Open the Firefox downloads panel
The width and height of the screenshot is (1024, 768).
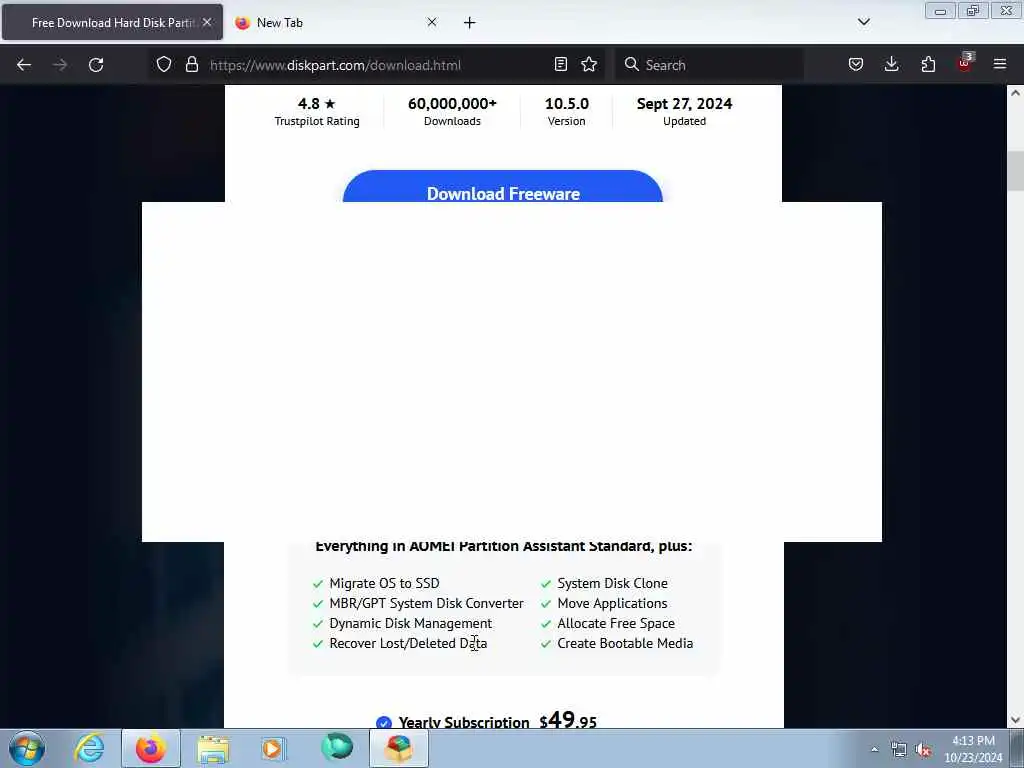891,64
